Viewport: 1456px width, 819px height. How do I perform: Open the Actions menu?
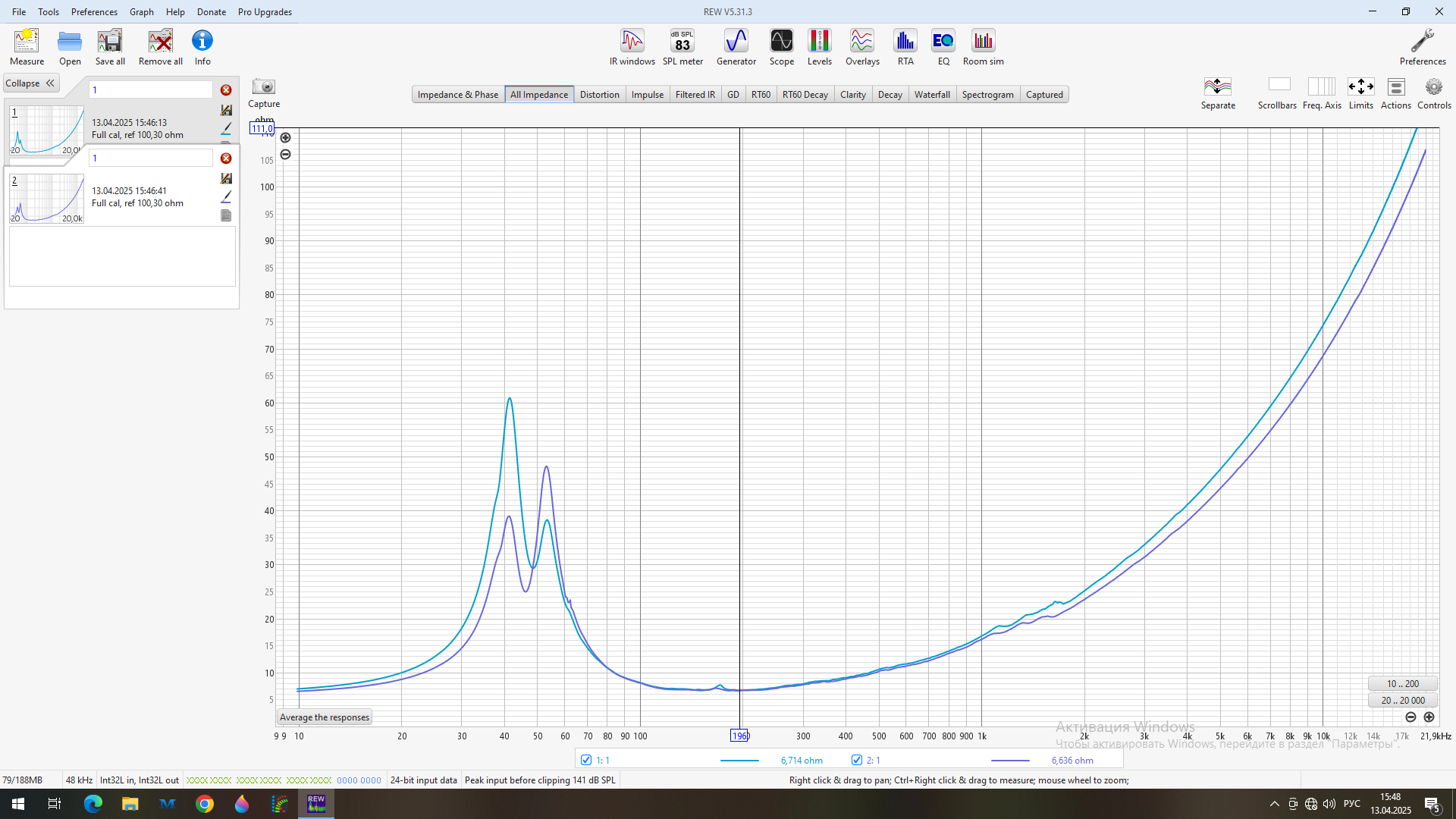coord(1396,93)
